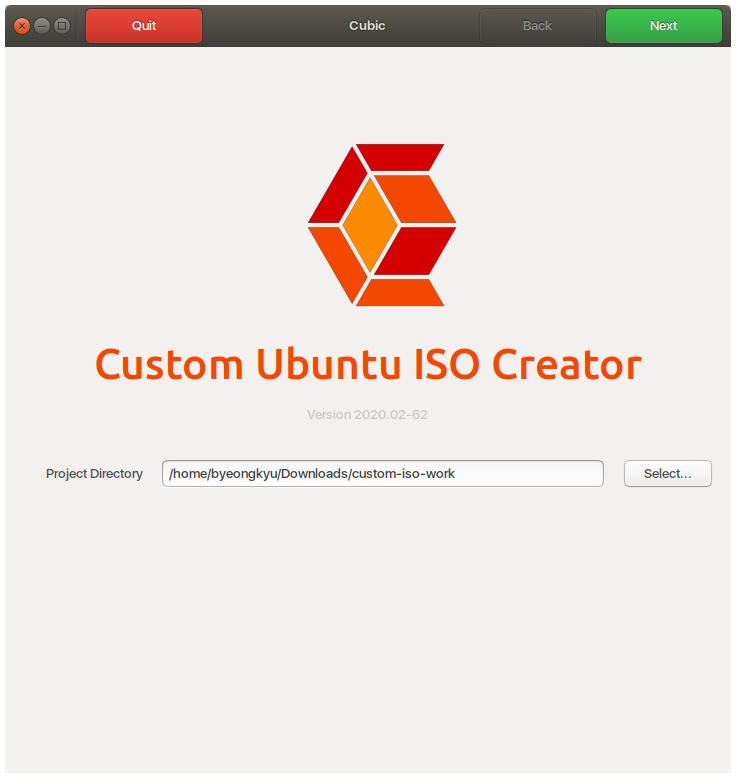Click the Version 2020.02-62 text
Screen dimensions: 740x782
[x=367, y=414]
